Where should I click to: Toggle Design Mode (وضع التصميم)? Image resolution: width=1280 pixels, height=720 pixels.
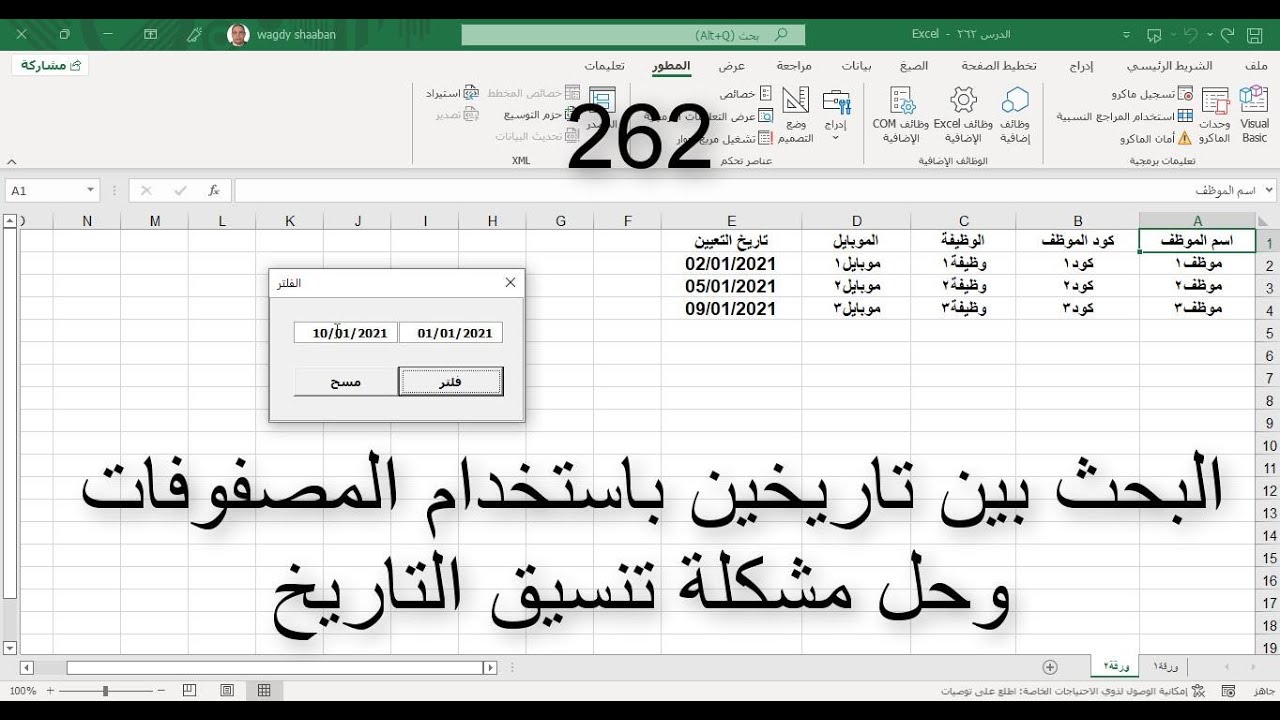[x=796, y=115]
